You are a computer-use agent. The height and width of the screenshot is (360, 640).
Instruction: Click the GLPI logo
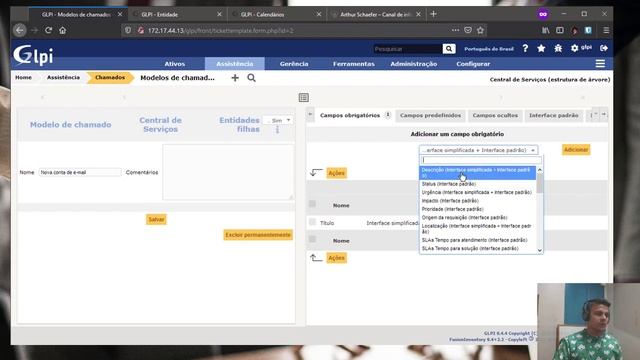pos(33,55)
